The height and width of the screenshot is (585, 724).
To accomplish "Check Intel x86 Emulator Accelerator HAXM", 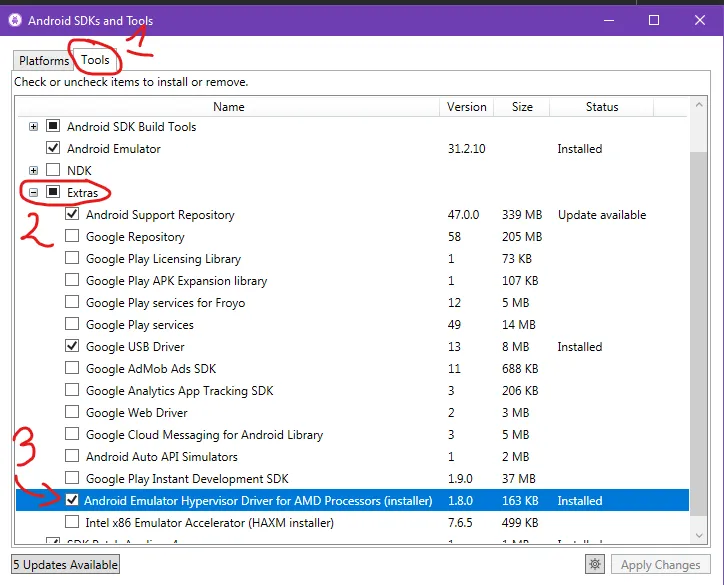I will tap(72, 522).
